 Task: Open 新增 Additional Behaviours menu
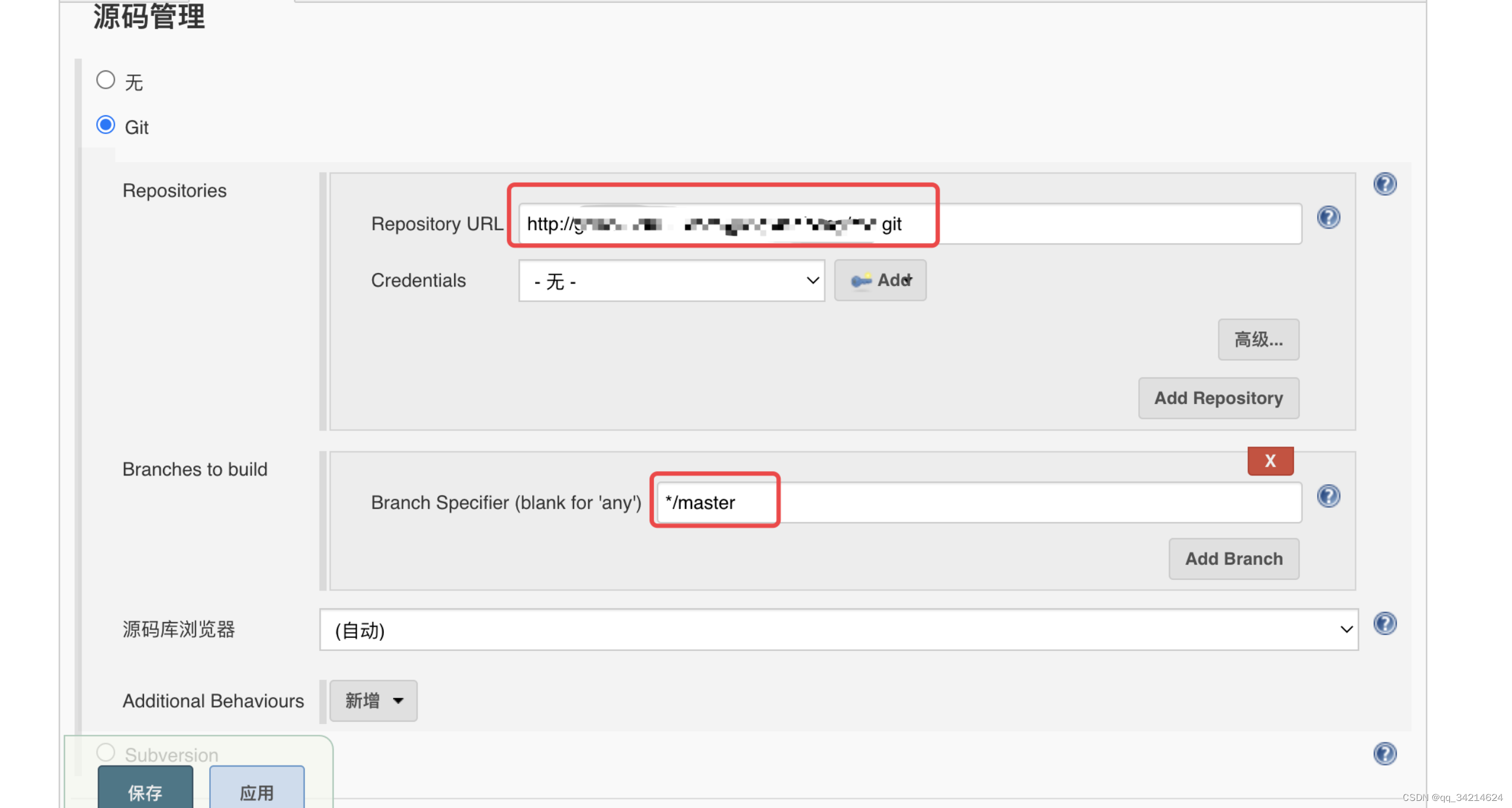point(373,701)
